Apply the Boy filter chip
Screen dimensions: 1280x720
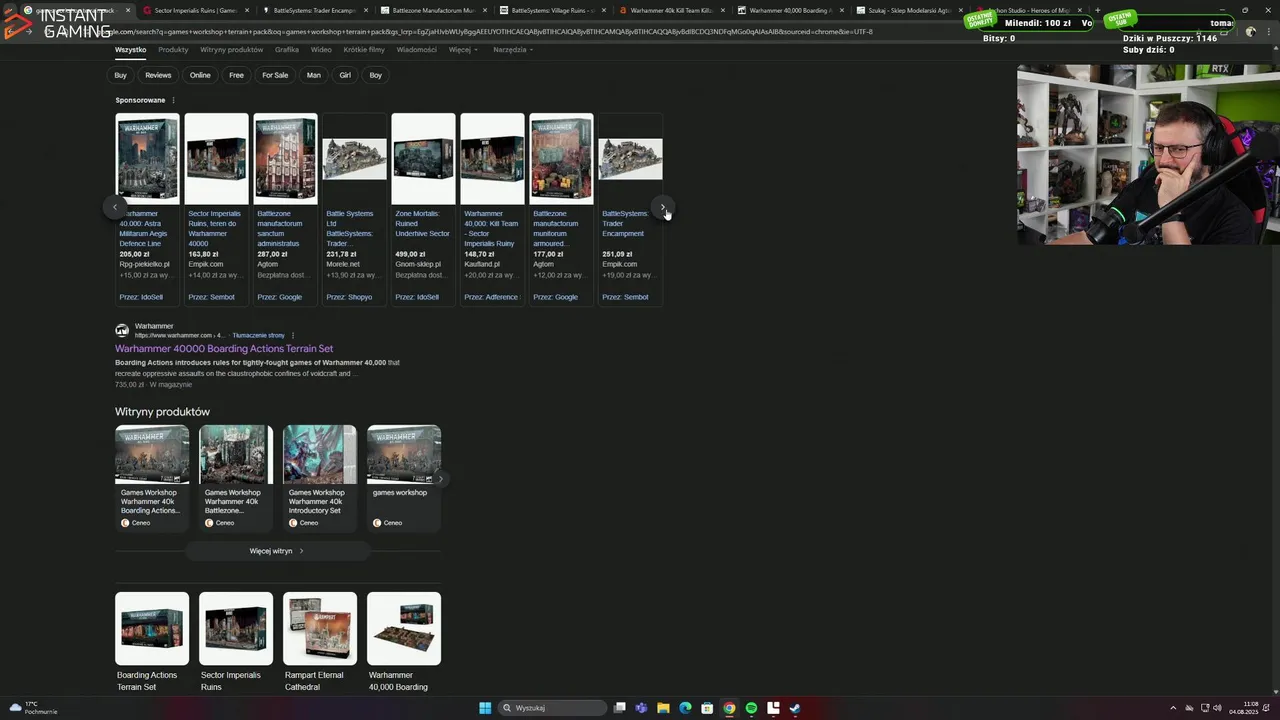pyautogui.click(x=376, y=75)
